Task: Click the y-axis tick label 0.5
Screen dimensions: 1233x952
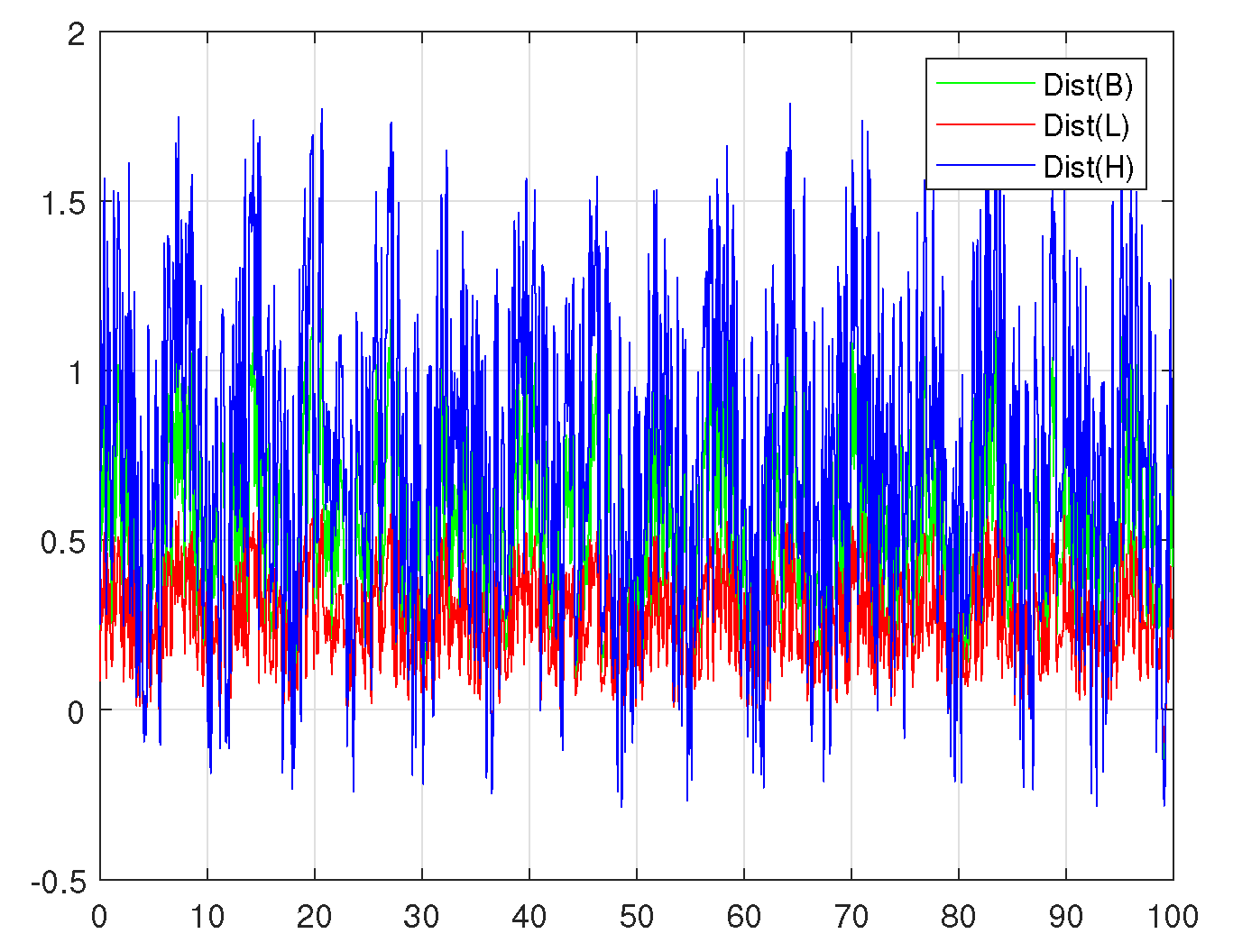Action: coord(63,543)
